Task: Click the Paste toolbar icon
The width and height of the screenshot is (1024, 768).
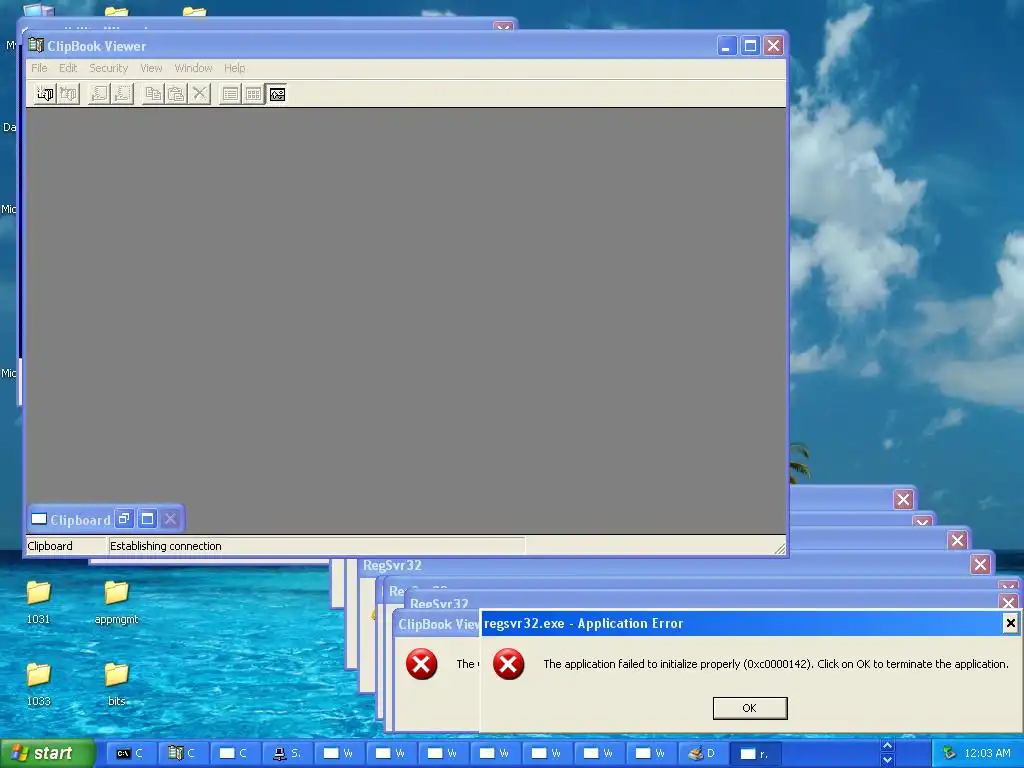Action: coord(176,94)
